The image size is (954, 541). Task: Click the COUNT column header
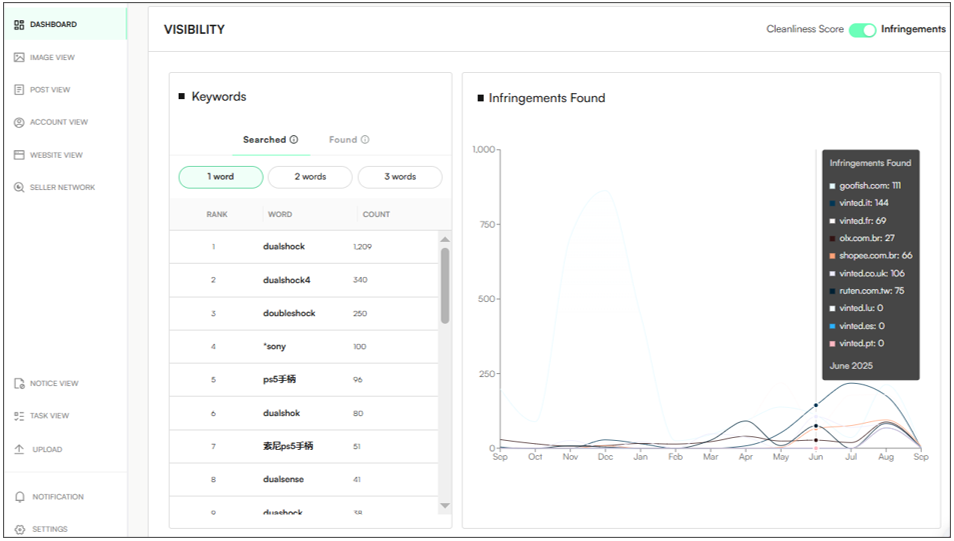point(376,214)
